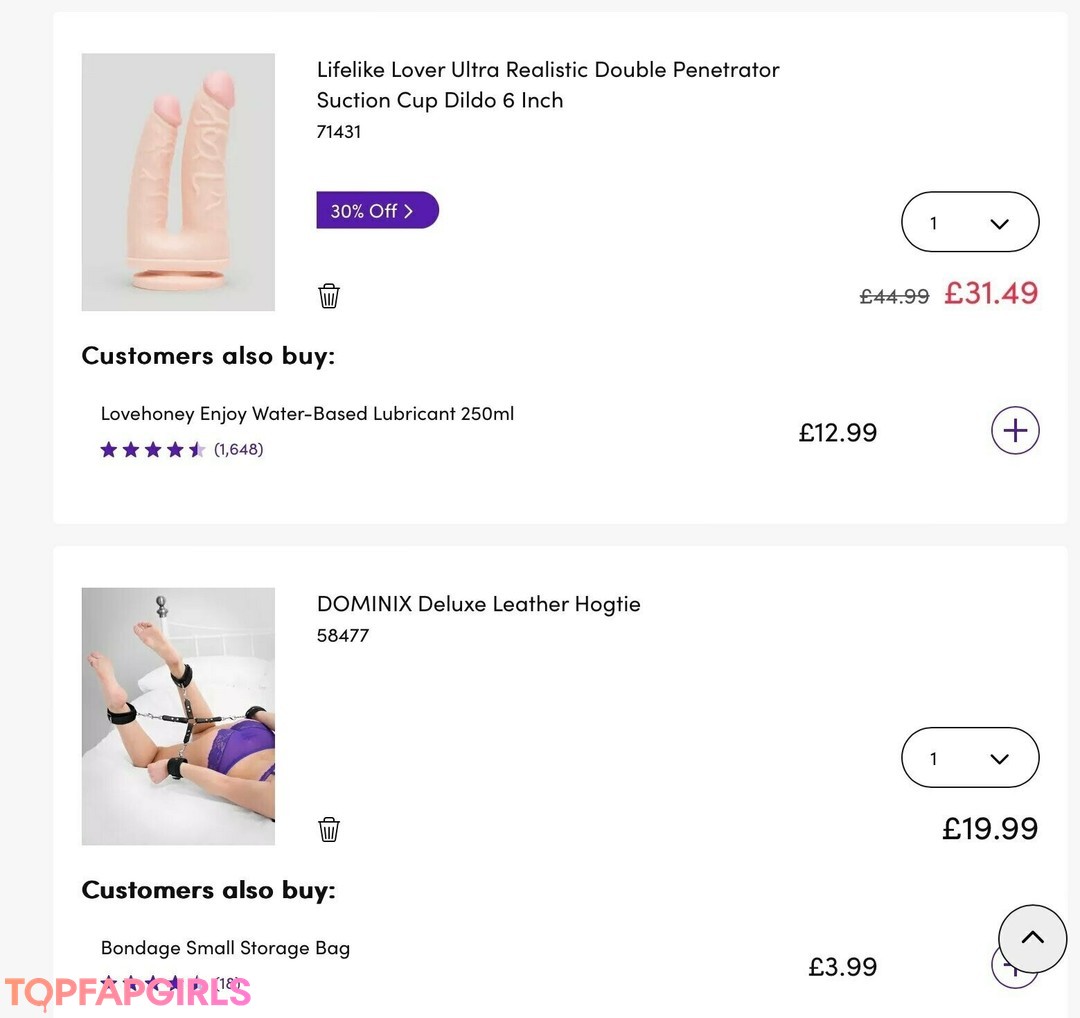Click product code 71431
Screen dimensions: 1080x1018
coord(339,132)
